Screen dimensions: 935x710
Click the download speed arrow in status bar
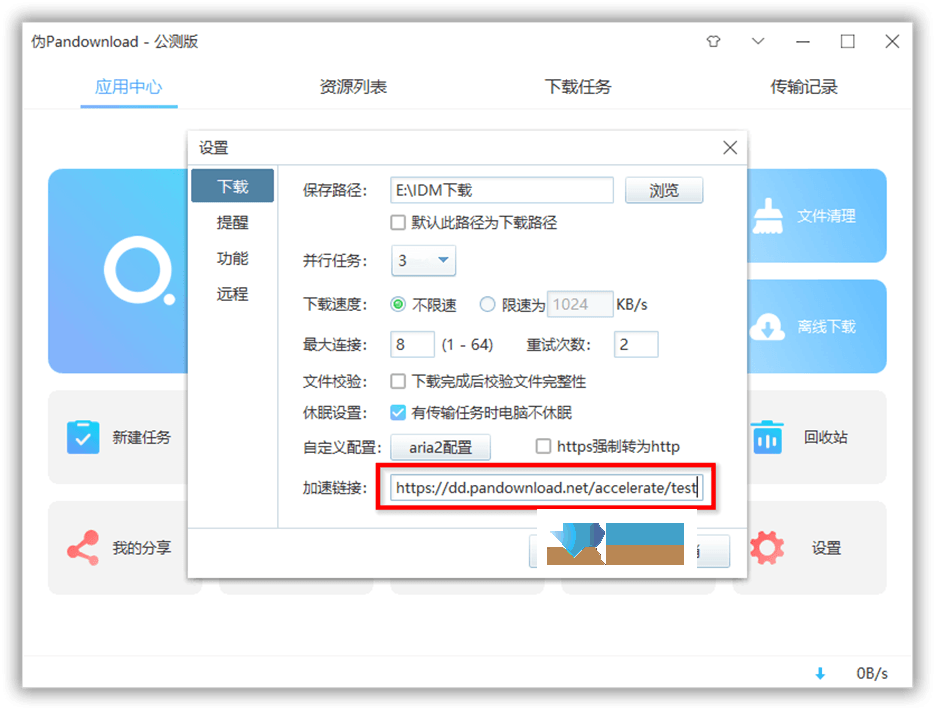click(821, 673)
